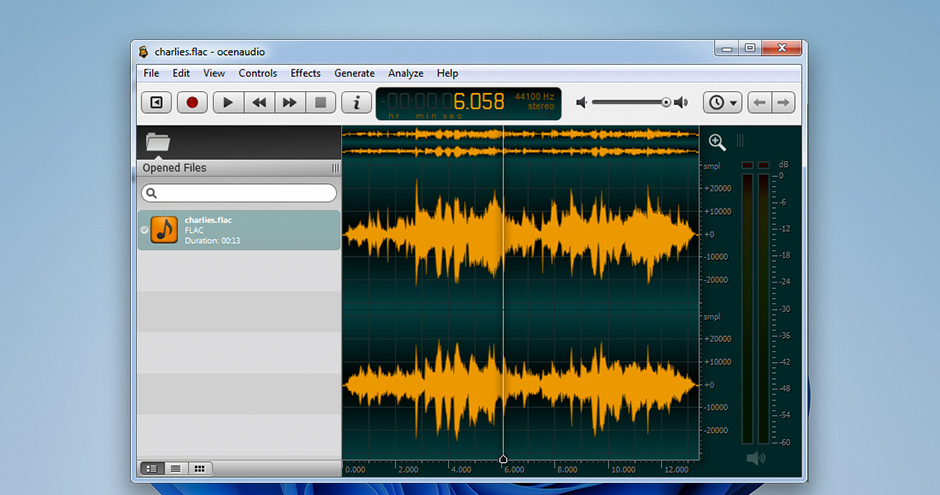The width and height of the screenshot is (940, 495).
Task: Open the Controls menu
Action: [258, 73]
